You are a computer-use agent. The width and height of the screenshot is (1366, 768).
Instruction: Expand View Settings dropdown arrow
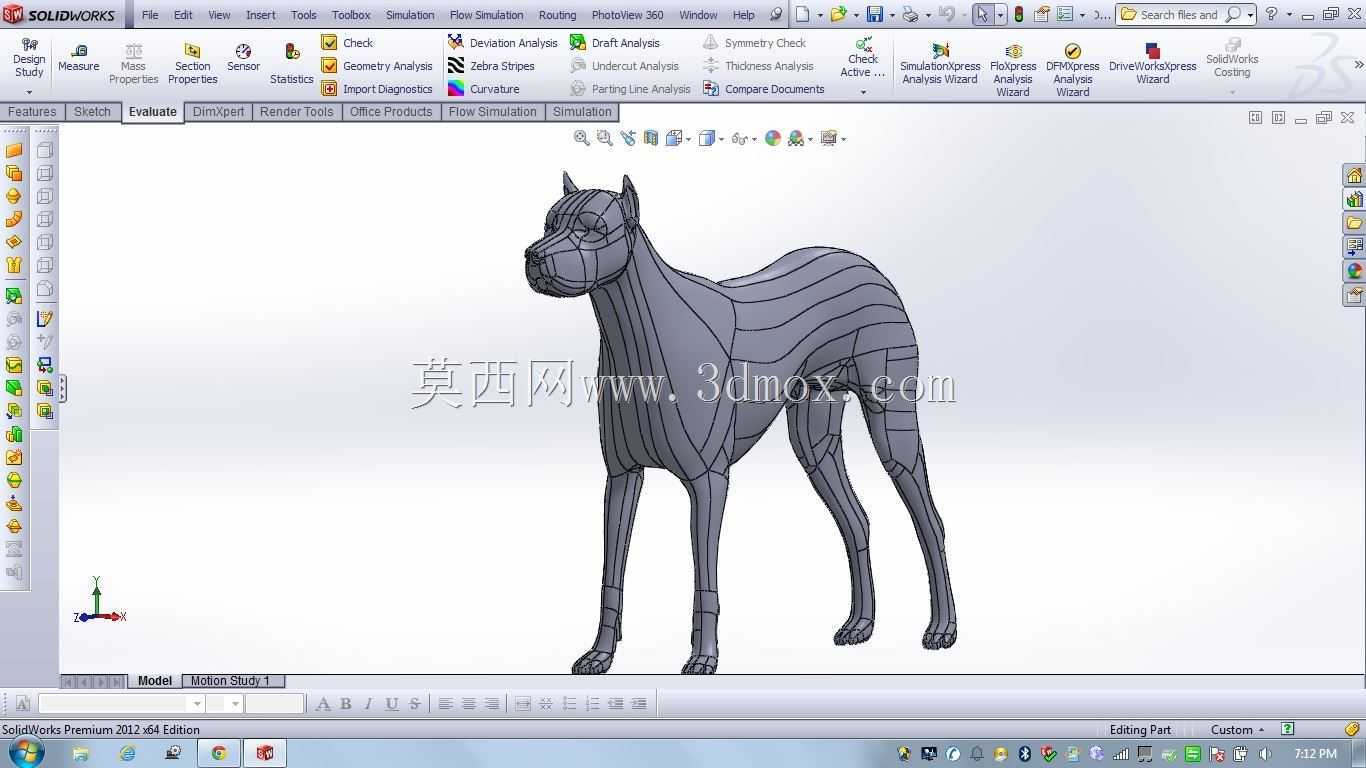point(844,139)
